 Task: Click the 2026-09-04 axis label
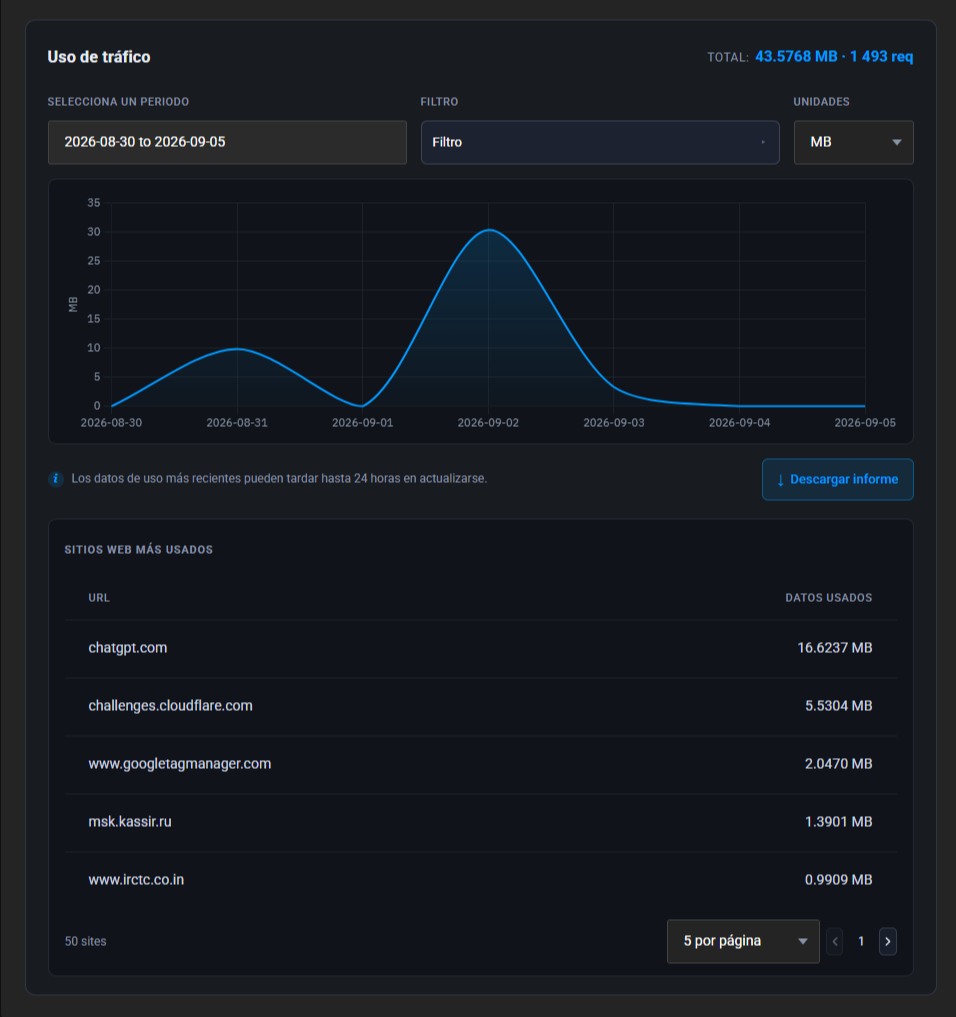(x=739, y=423)
